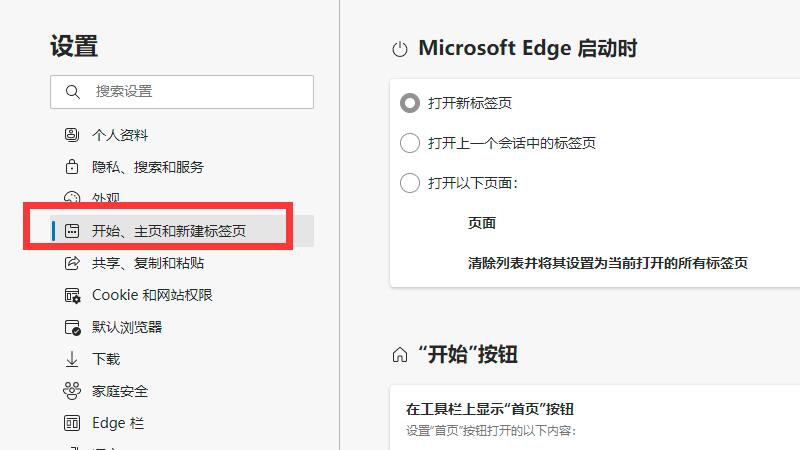Click the Edge 栏 sidebar icon

(x=72, y=423)
